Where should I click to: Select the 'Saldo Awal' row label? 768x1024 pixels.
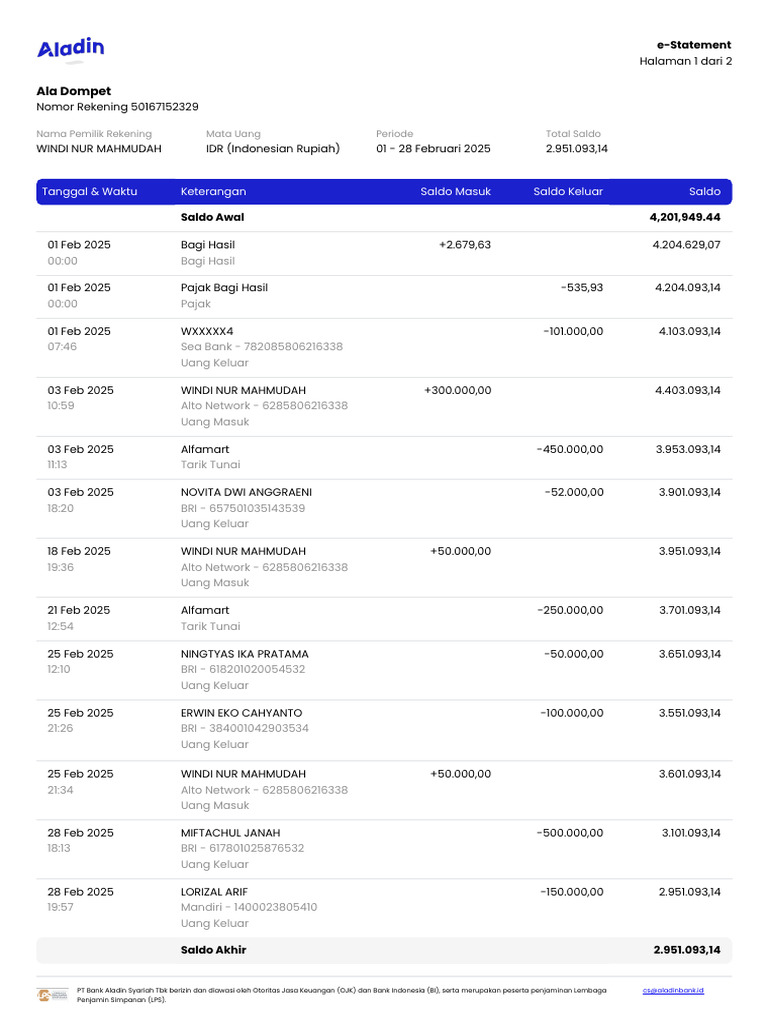pos(212,217)
